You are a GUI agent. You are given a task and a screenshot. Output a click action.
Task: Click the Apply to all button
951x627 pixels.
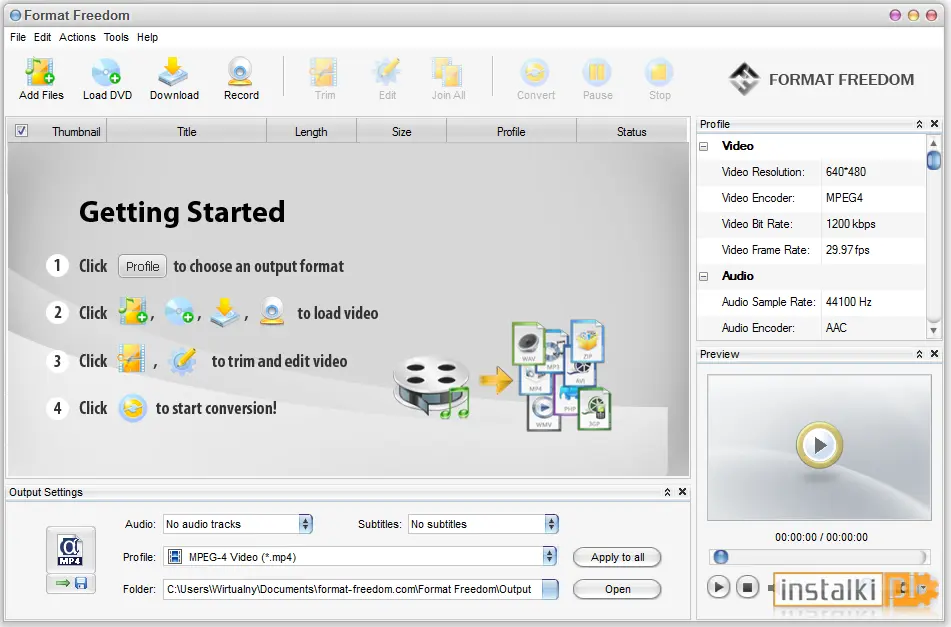click(x=617, y=557)
